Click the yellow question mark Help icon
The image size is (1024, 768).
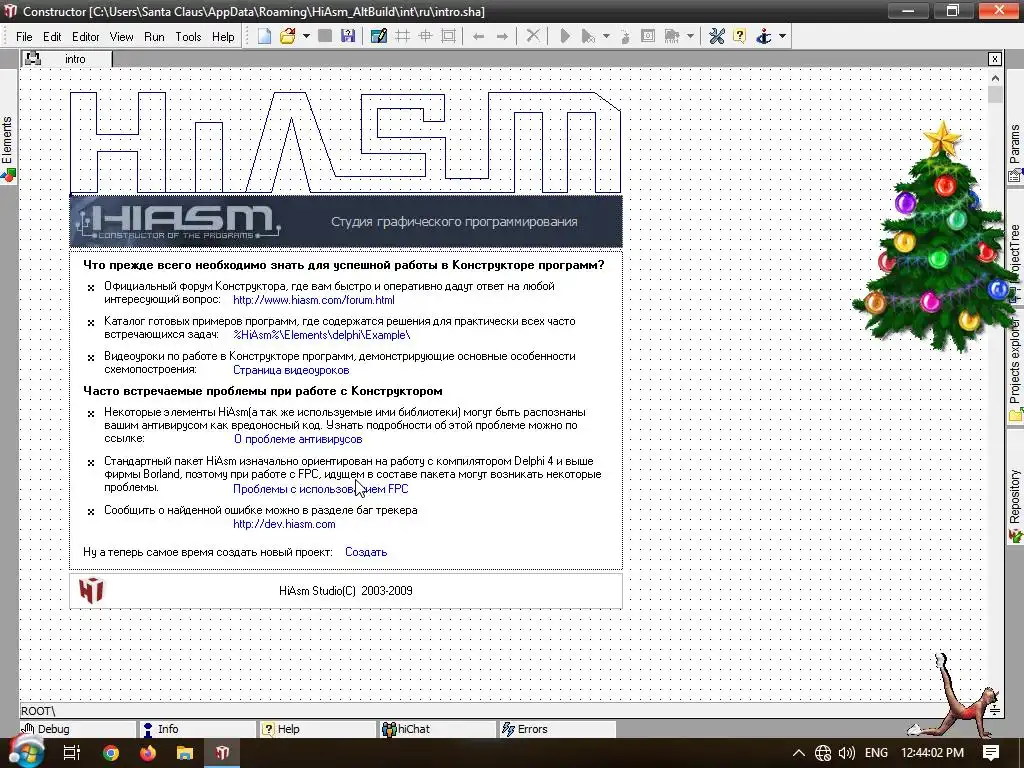[x=739, y=37]
